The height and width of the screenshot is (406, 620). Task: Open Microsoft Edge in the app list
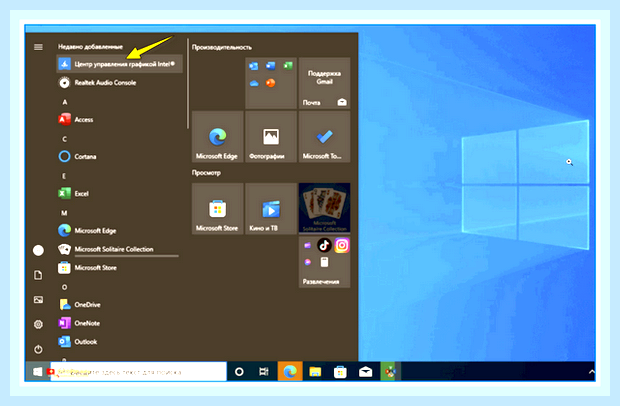(119, 230)
